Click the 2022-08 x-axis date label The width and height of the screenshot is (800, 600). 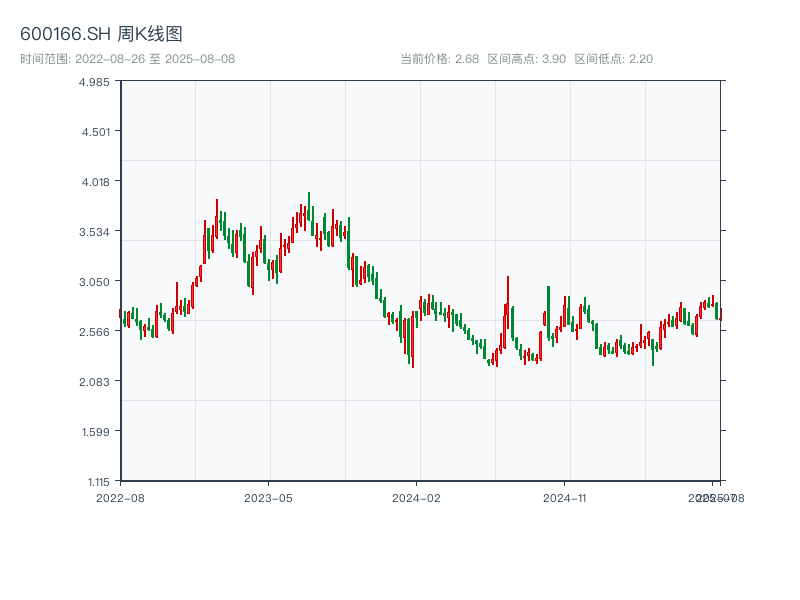tap(120, 497)
